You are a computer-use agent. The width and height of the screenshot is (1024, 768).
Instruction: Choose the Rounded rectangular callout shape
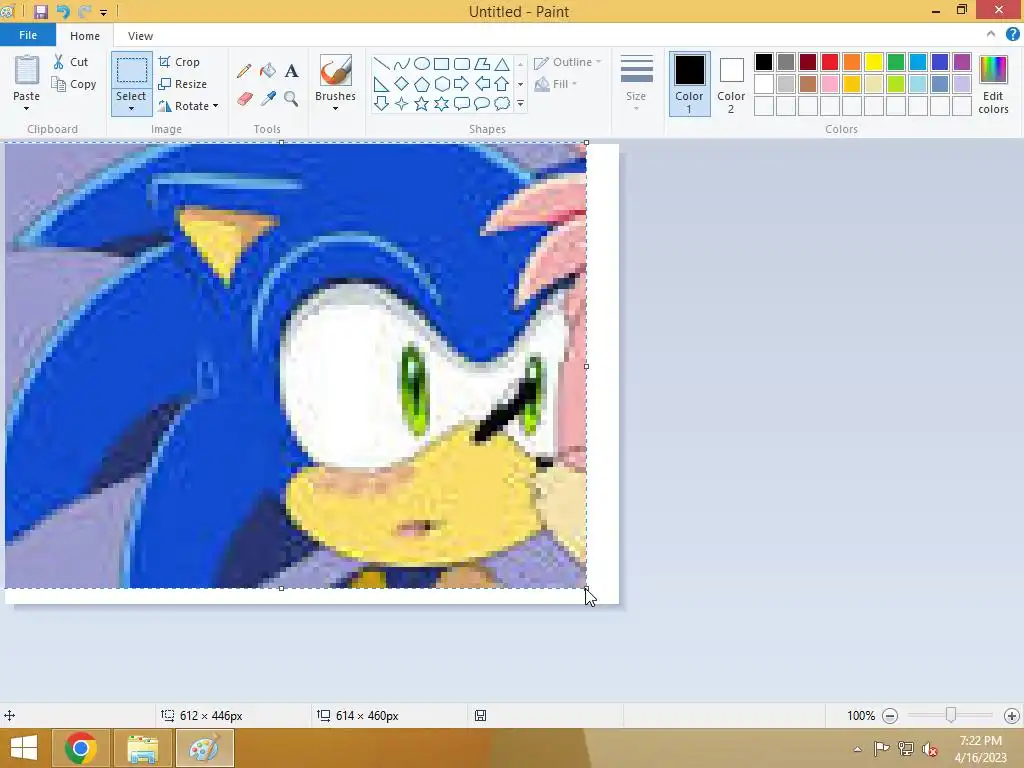click(x=462, y=103)
